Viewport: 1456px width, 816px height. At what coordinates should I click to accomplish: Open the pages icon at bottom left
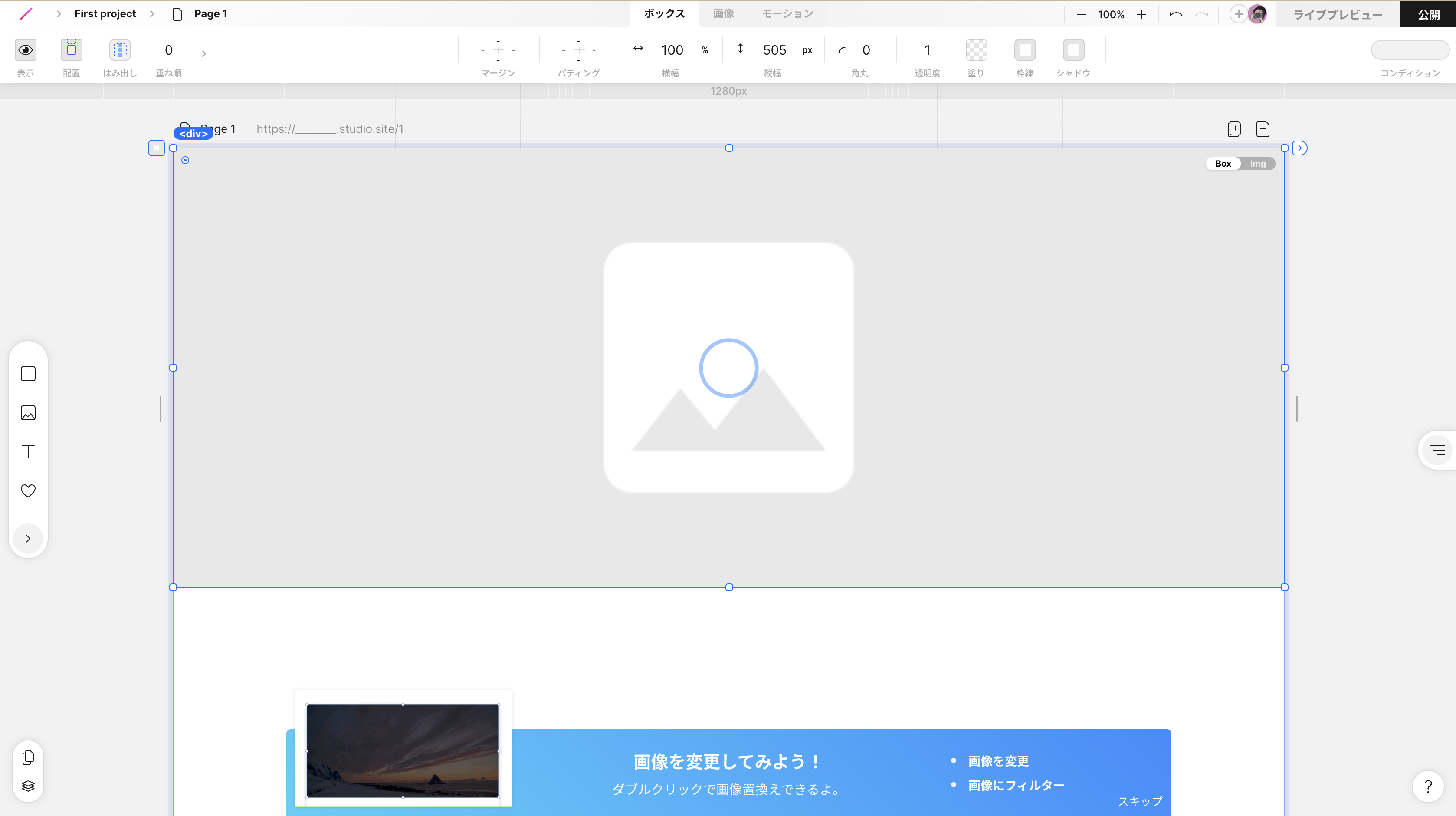(28, 757)
